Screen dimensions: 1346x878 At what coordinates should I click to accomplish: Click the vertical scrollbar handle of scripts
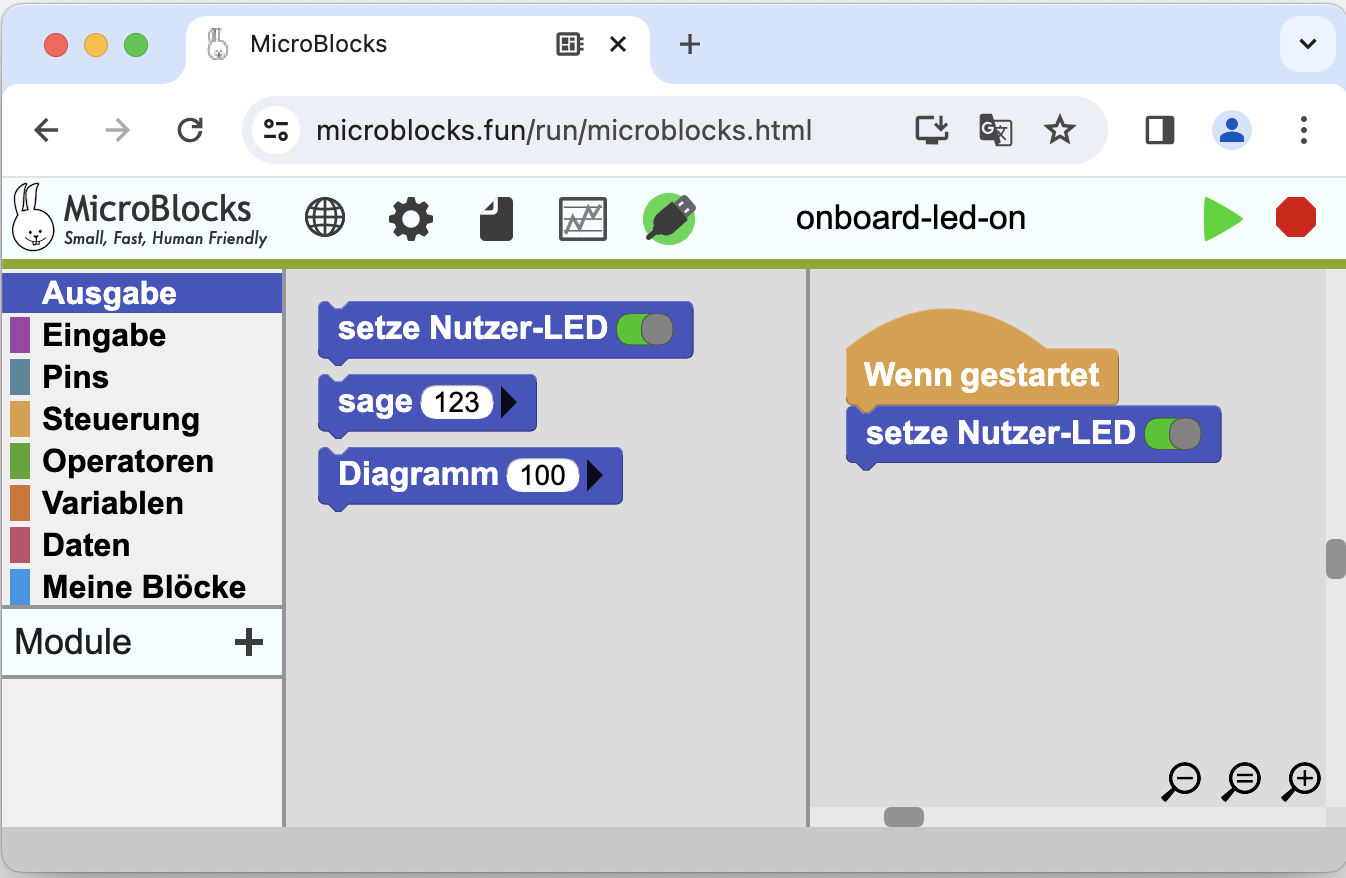1335,559
